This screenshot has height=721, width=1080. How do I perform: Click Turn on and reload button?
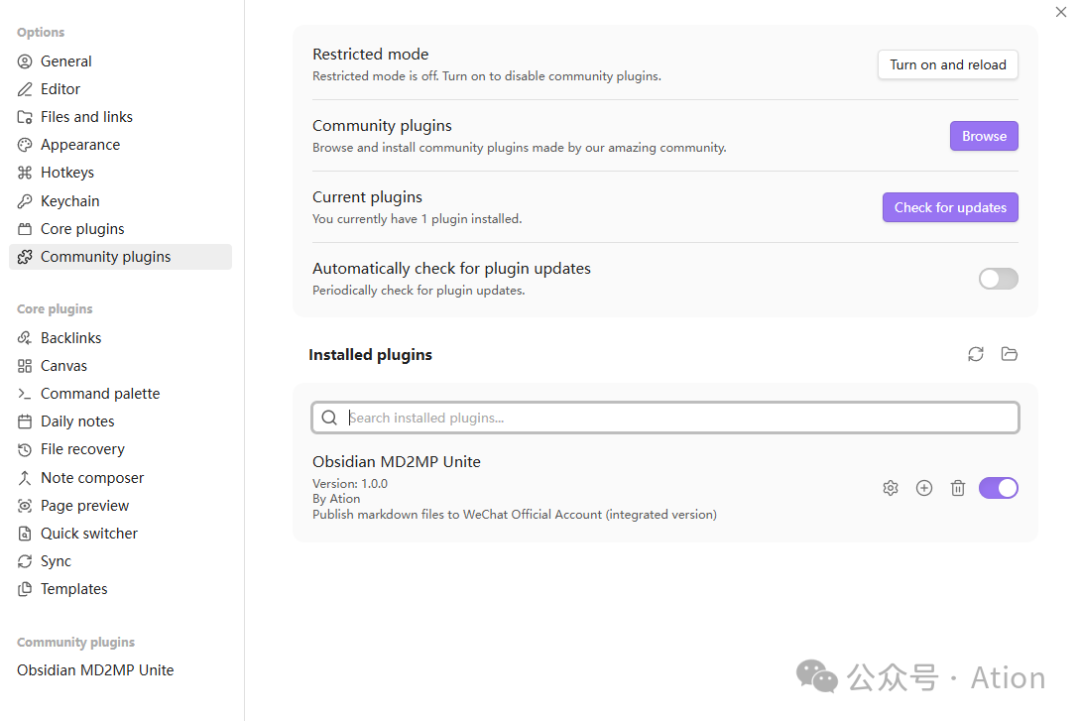(947, 65)
